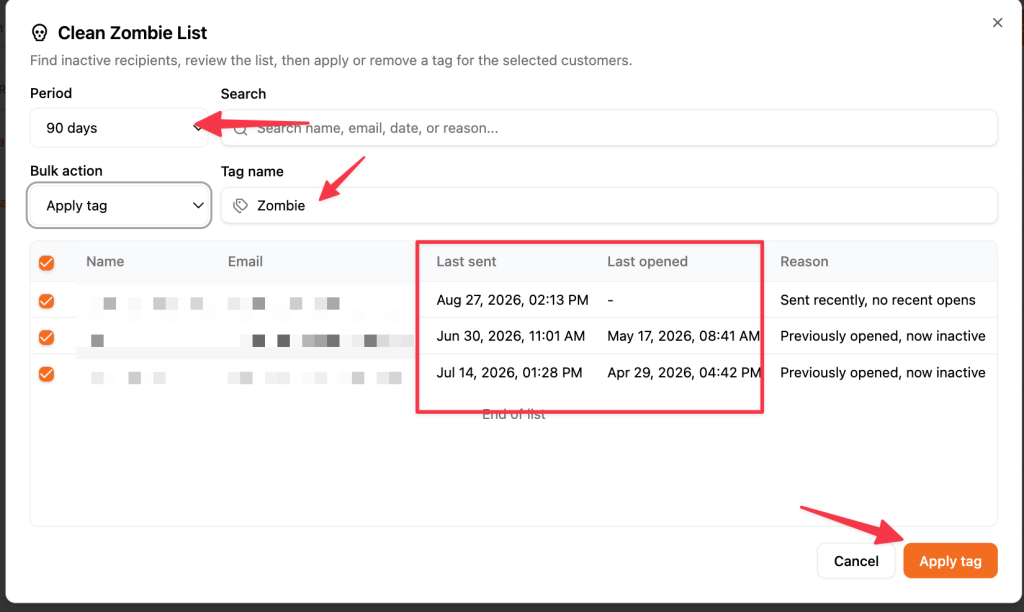The image size is (1024, 612).
Task: Select the Apr 29, 2026, 04:42 PM cell
Action: click(x=684, y=372)
